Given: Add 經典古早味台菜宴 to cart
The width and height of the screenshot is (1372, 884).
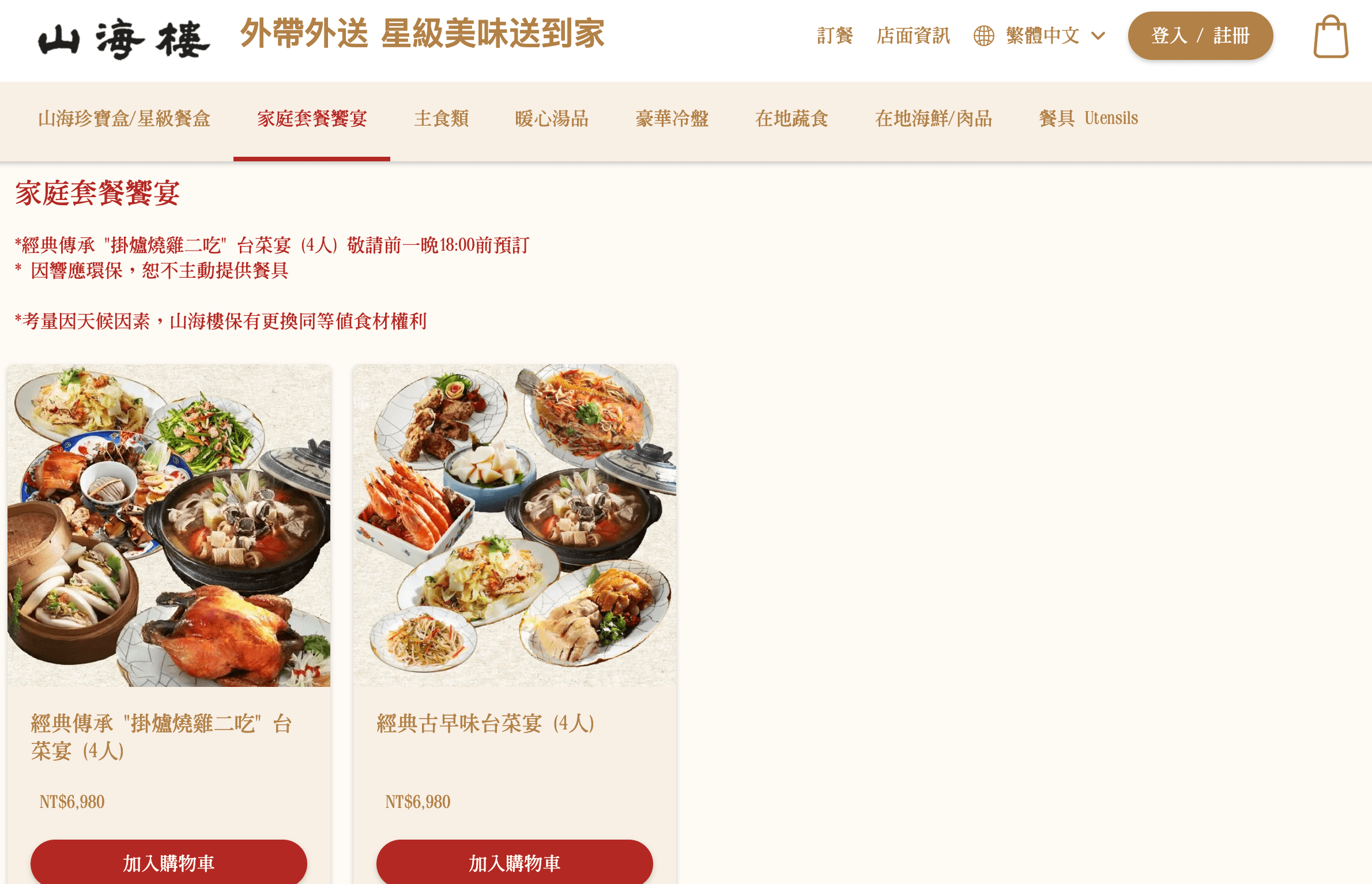Looking at the screenshot, I should coord(515,862).
